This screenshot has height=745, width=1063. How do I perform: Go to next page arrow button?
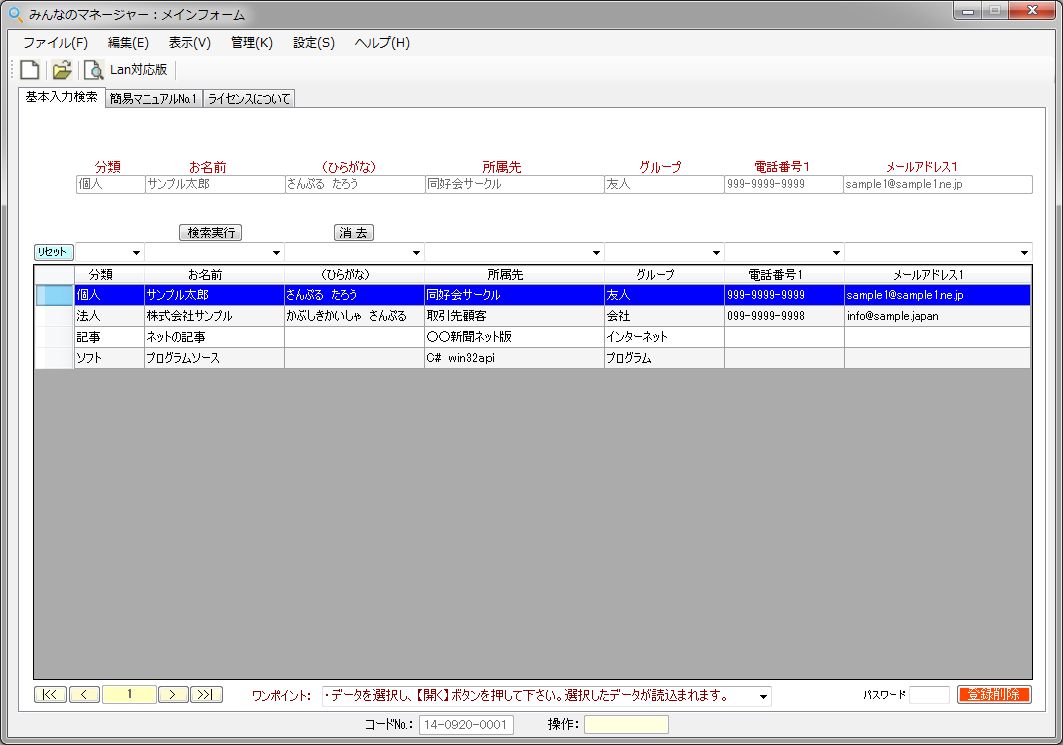click(173, 695)
